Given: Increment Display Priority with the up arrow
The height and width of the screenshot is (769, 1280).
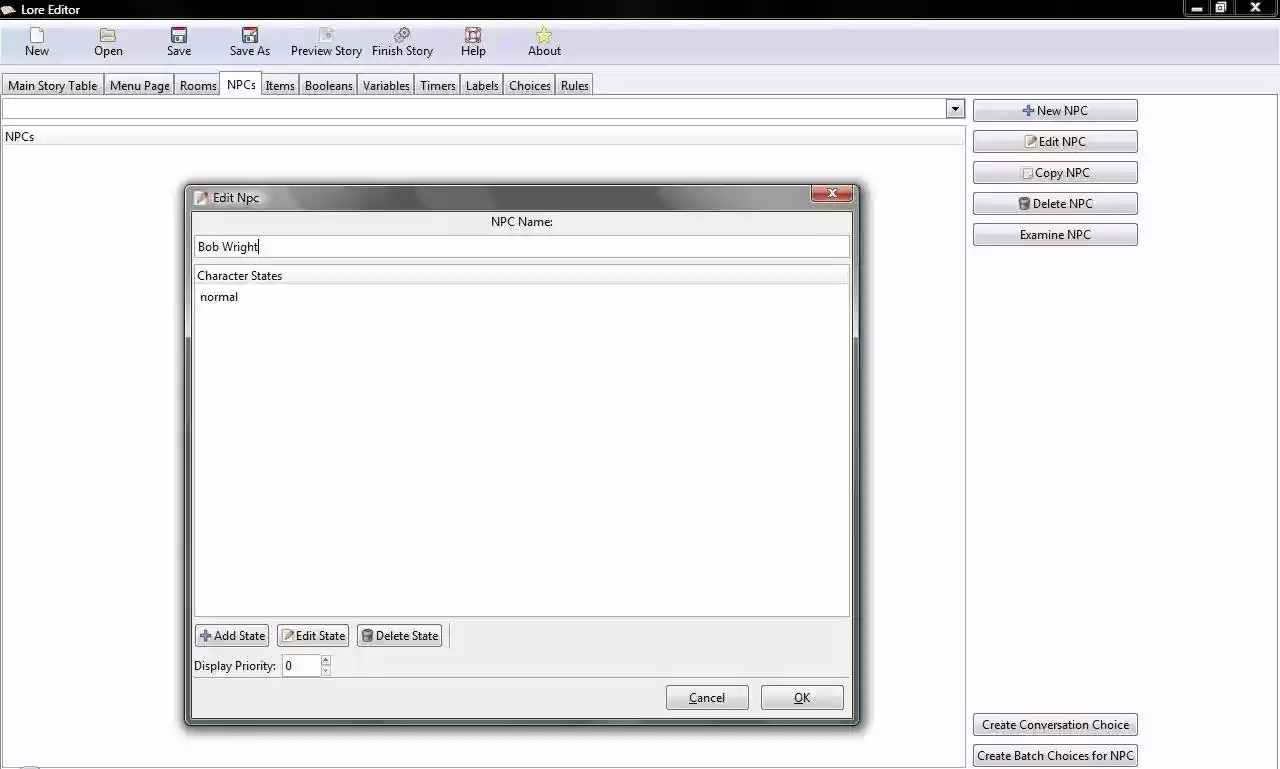Looking at the screenshot, I should click(325, 661).
